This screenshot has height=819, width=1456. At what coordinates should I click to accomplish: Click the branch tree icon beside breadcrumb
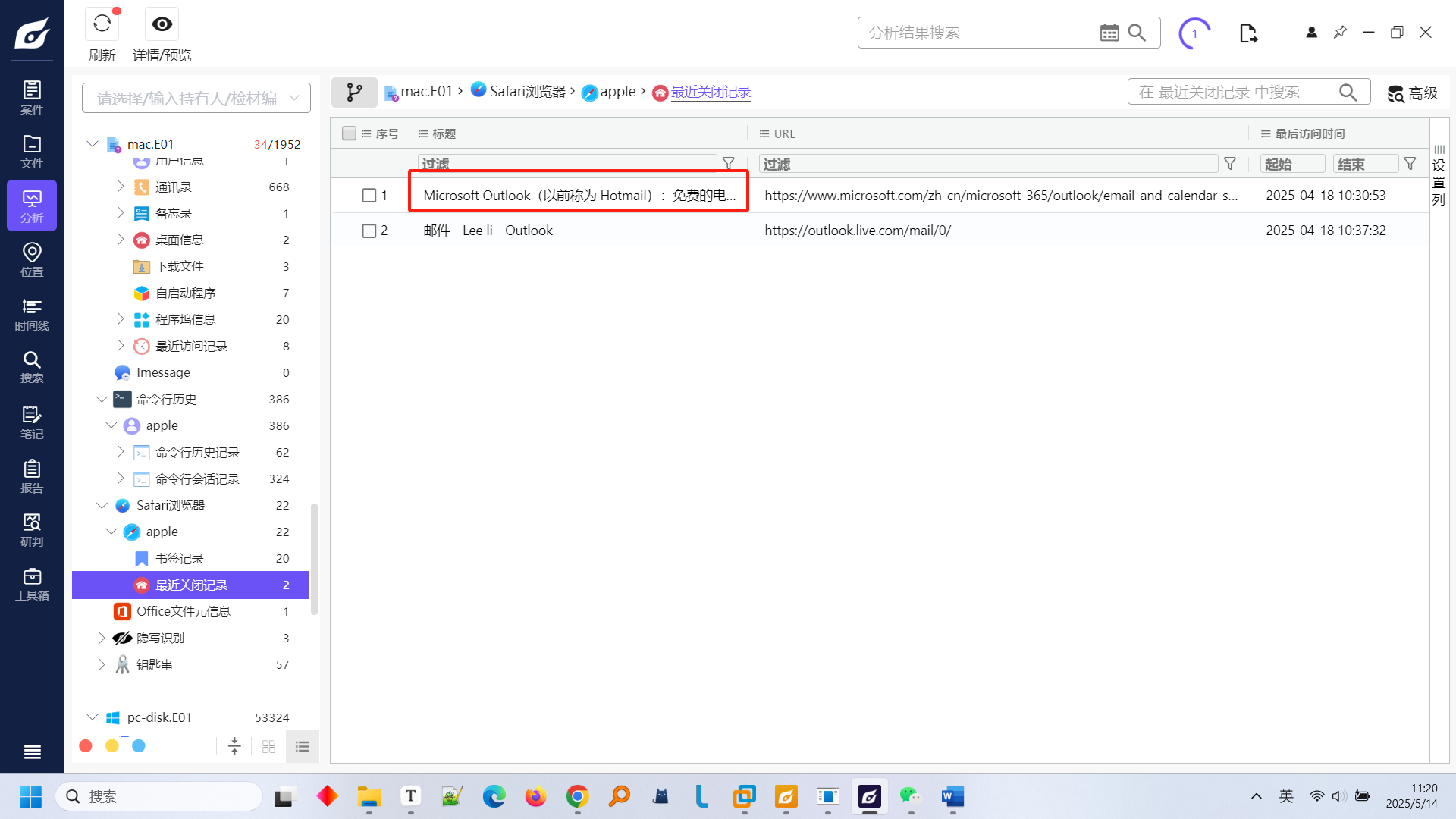(354, 92)
